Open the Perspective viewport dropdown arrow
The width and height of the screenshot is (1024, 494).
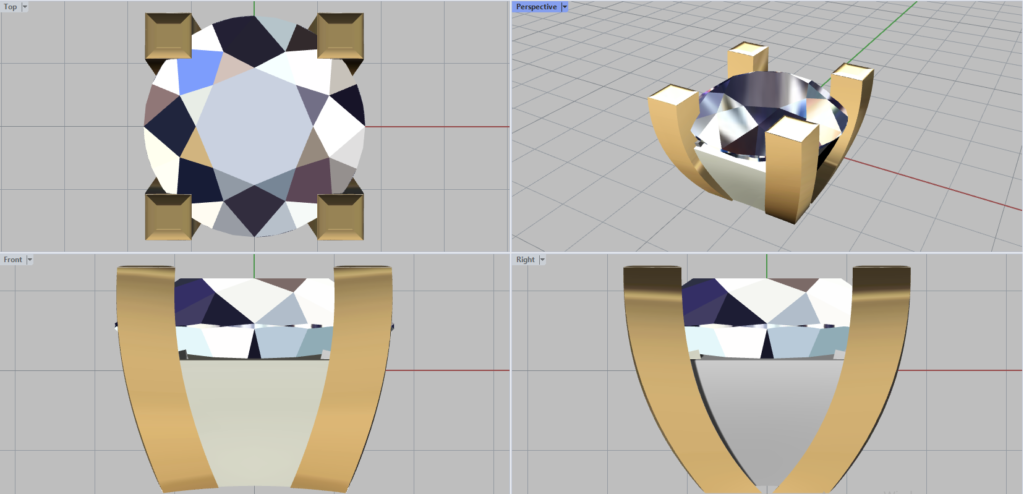(x=564, y=6)
